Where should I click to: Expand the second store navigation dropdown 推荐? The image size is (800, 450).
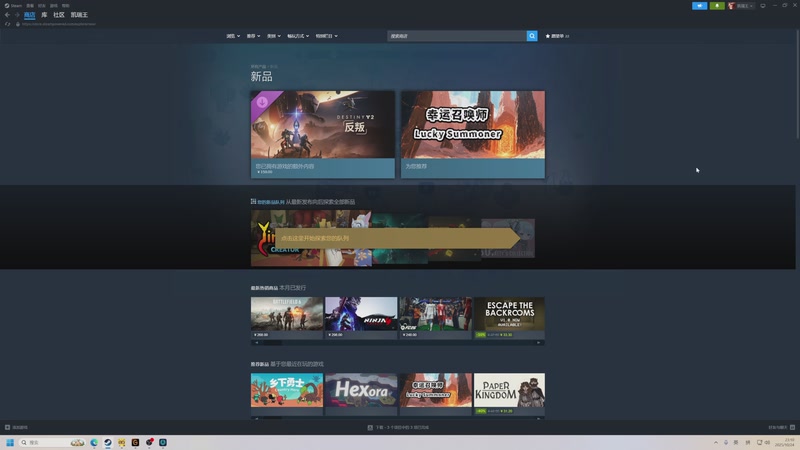click(x=253, y=36)
